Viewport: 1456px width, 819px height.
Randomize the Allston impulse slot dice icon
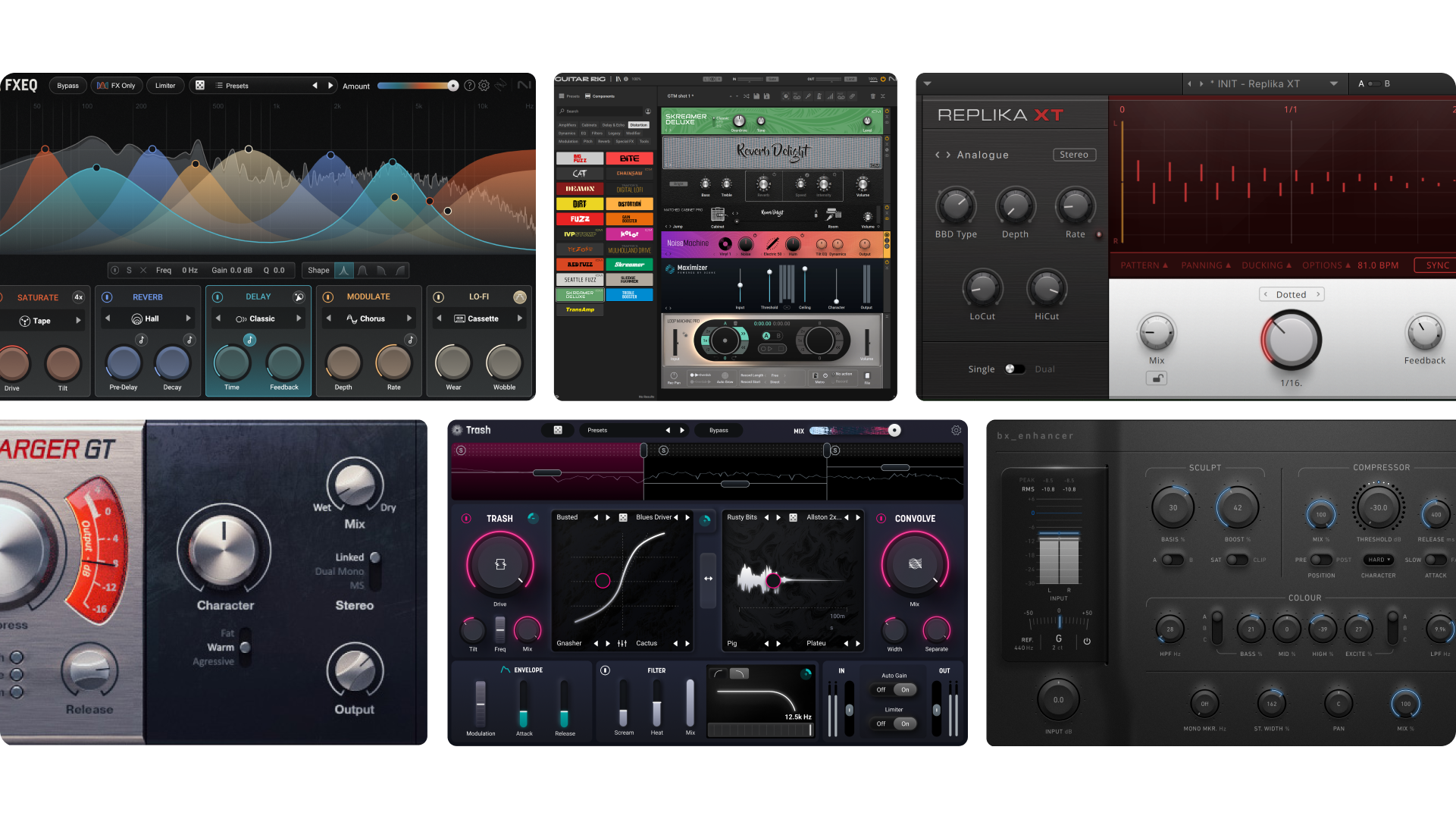coord(793,517)
